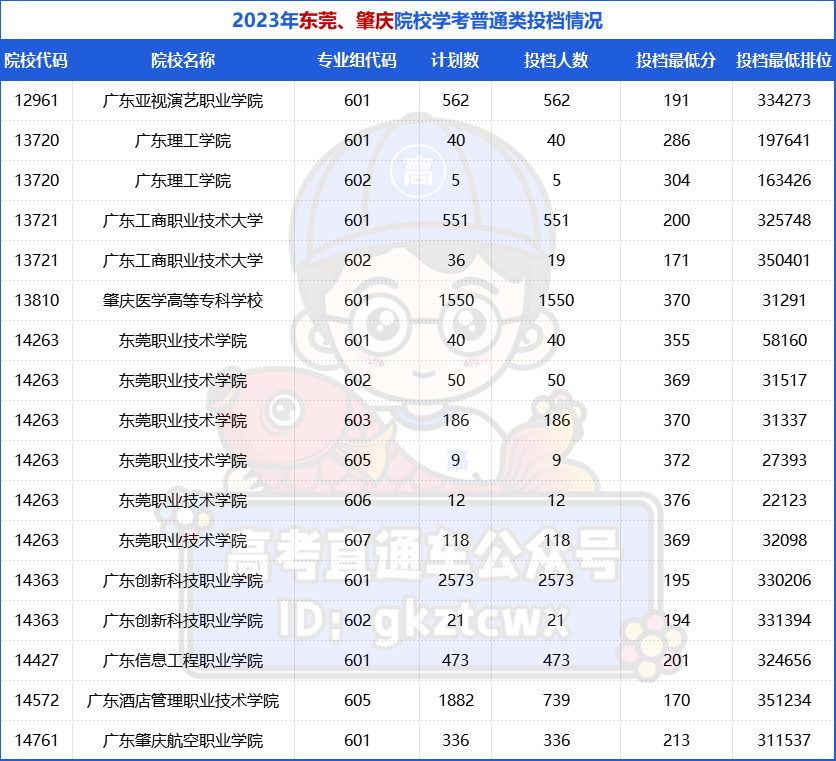
Task: Click the admitted count 739
Action: [x=556, y=700]
